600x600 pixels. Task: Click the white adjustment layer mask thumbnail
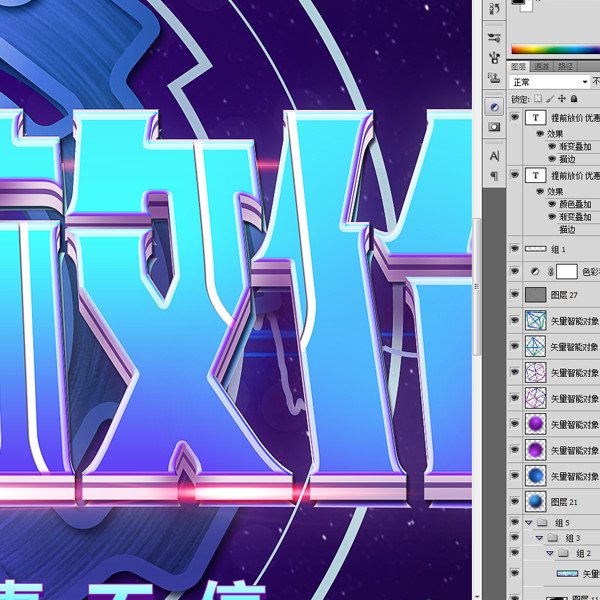click(566, 272)
